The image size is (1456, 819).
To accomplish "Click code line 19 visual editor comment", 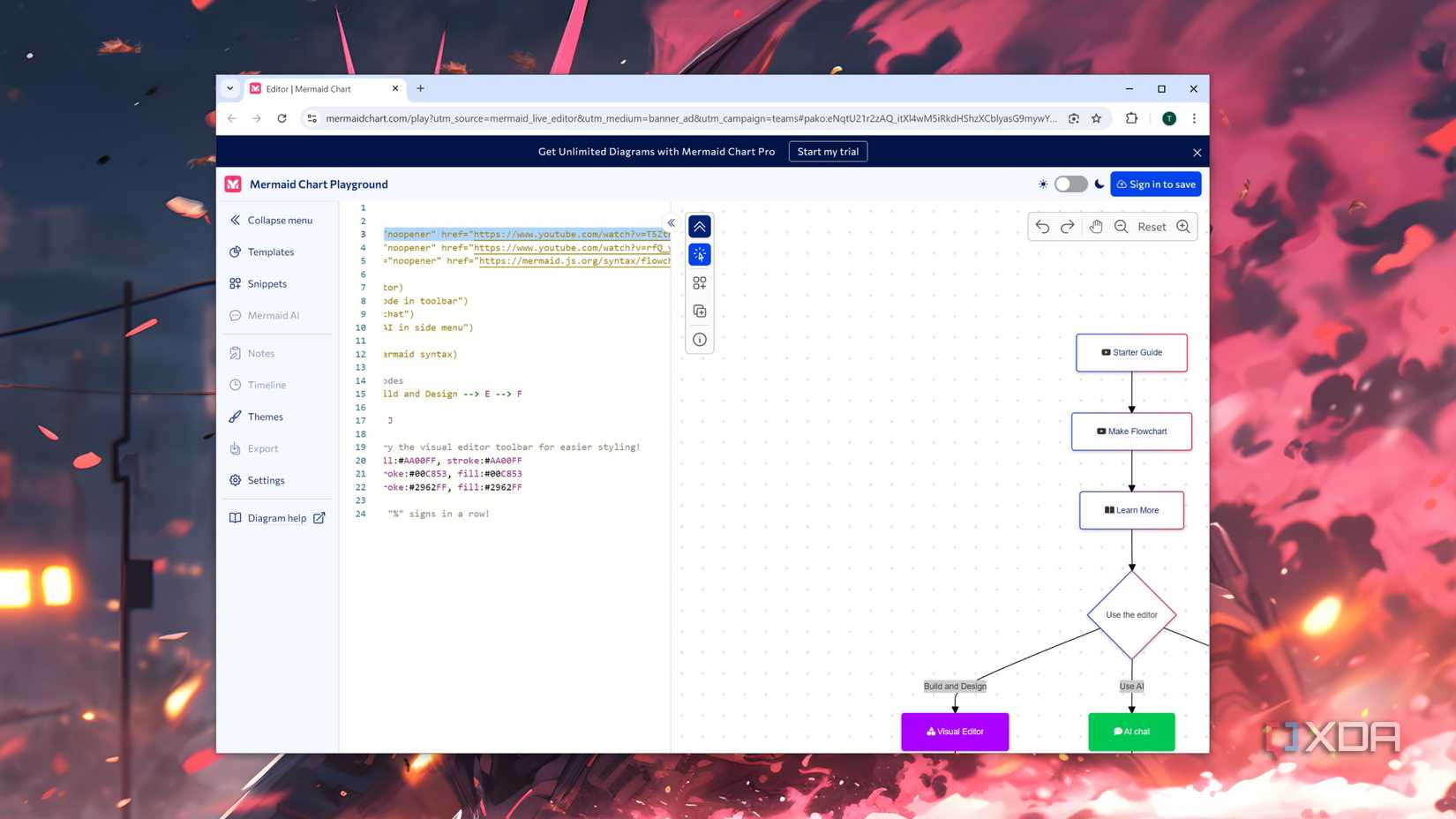I will pyautogui.click(x=512, y=447).
